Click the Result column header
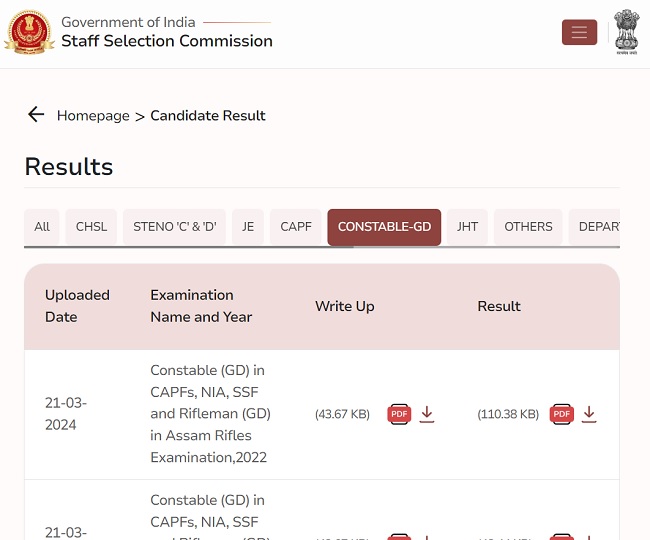 coord(499,306)
